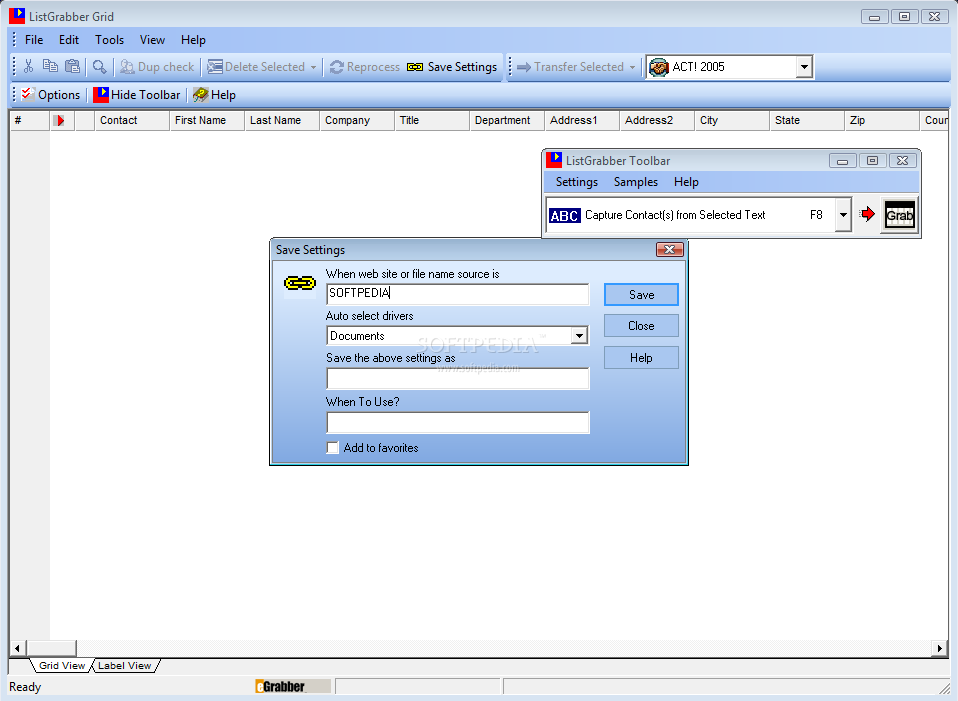The width and height of the screenshot is (958, 701).
Task: Click the Paste clipboard icon
Action: coord(72,67)
